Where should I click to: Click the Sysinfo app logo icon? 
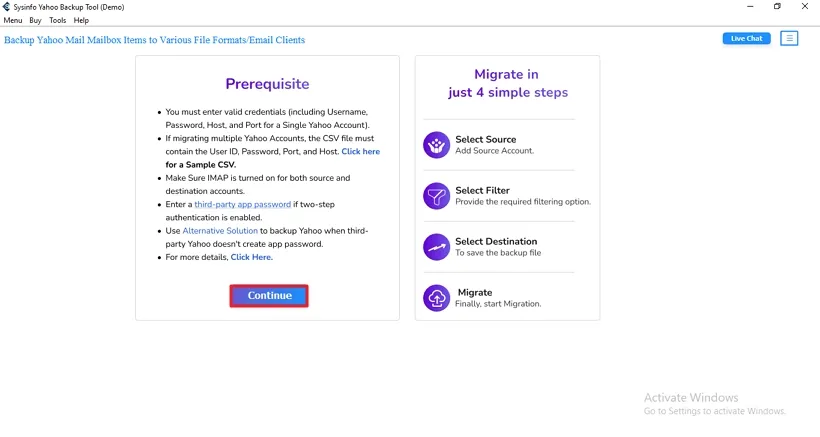tap(8, 7)
